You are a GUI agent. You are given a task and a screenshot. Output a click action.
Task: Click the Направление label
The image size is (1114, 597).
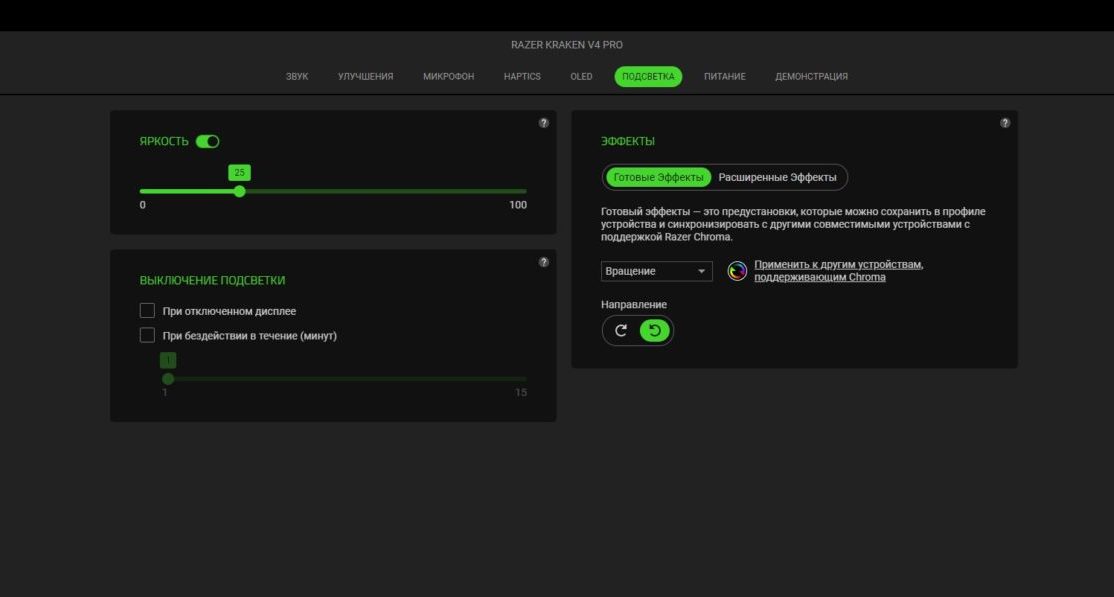634,305
